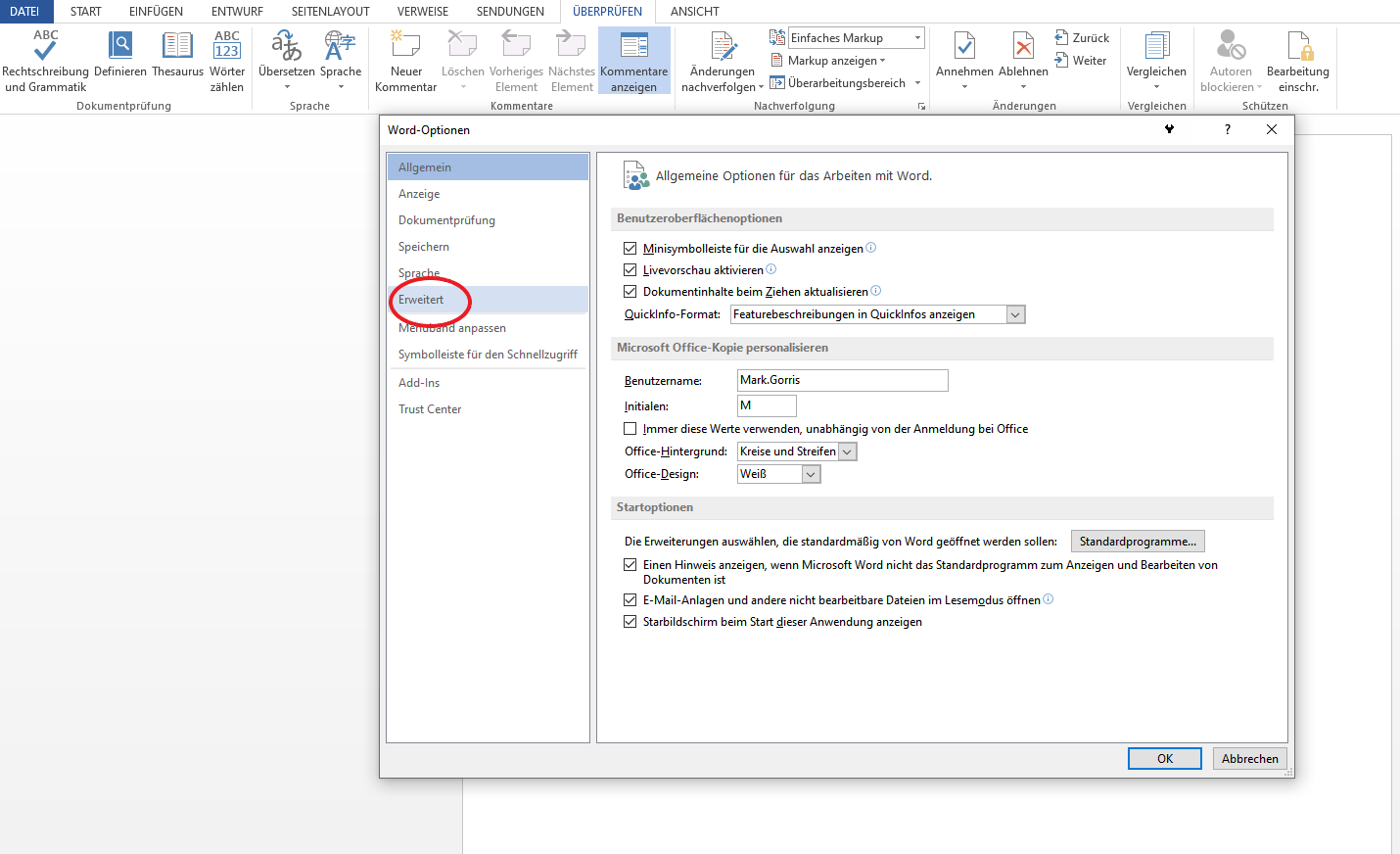Select Speichern in options list
The height and width of the screenshot is (854, 1400).
pyautogui.click(x=488, y=247)
